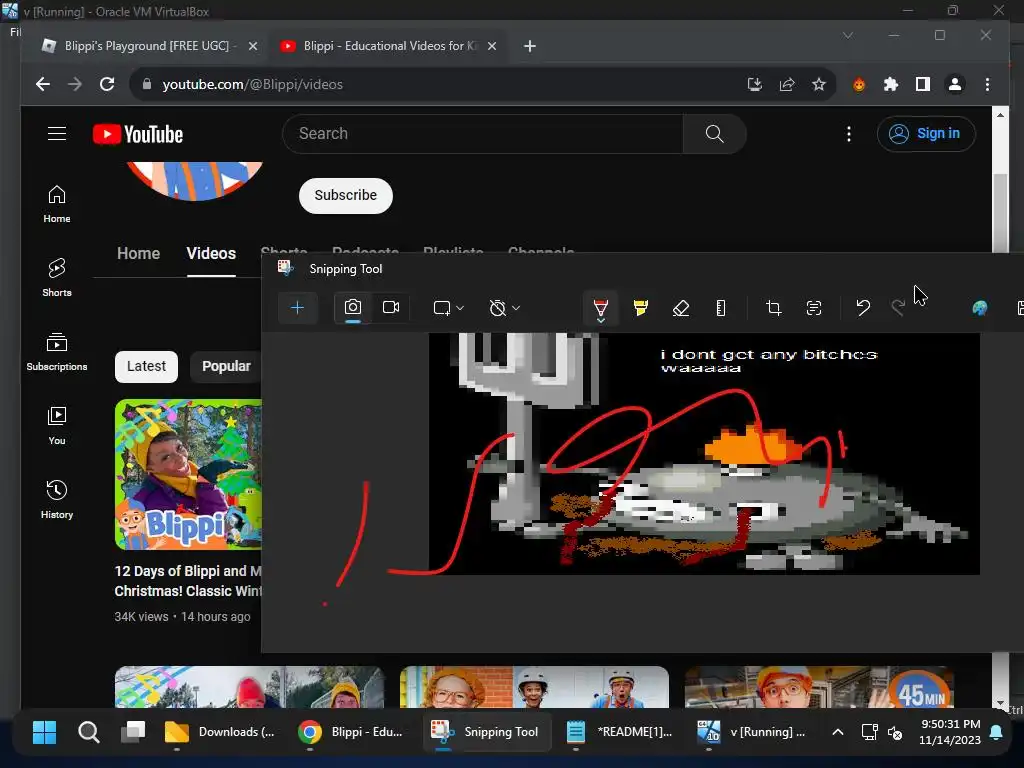Open the YouTube hamburger guide menu
Image resolution: width=1024 pixels, height=768 pixels.
click(57, 134)
